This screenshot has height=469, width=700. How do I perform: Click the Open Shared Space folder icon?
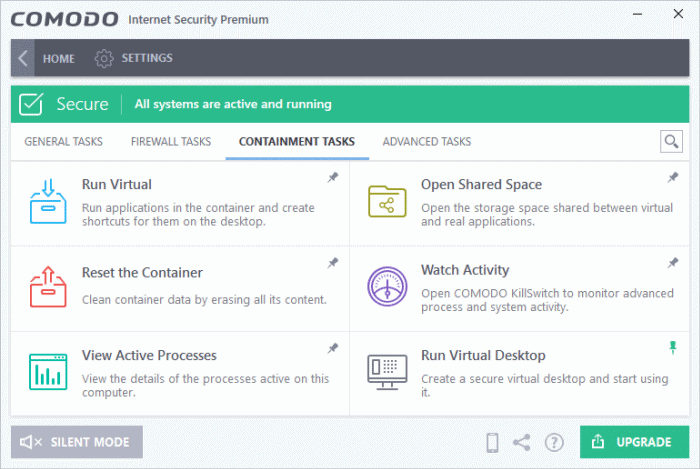(387, 201)
